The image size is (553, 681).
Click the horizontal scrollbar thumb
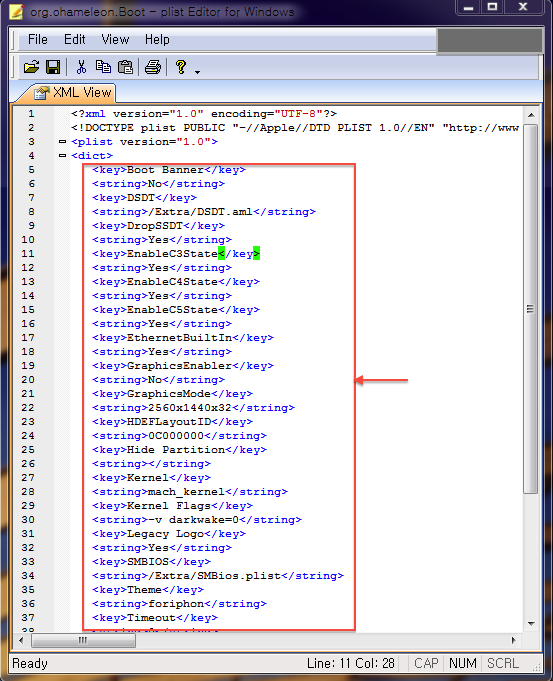point(83,640)
